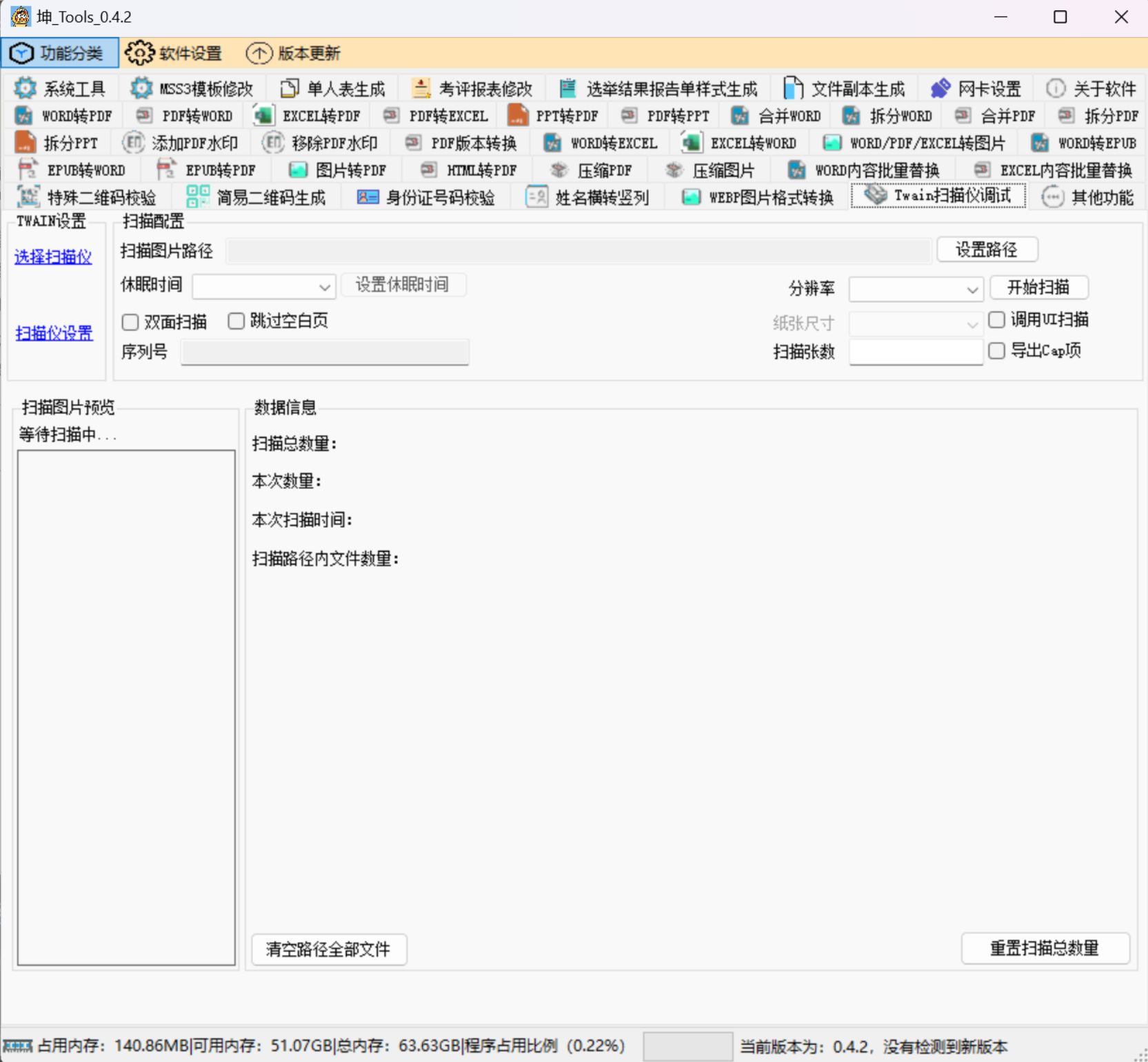Select PPT转PDF converter
1148x1062 pixels.
pyautogui.click(x=553, y=115)
